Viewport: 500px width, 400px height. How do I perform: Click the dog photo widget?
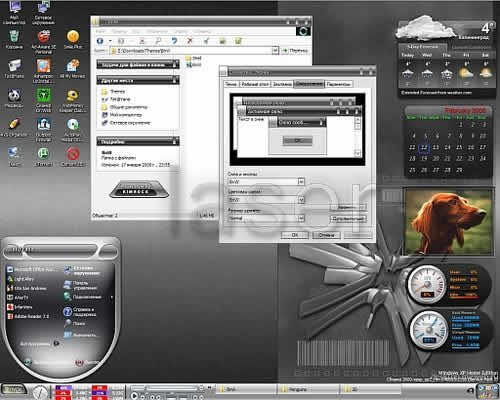tap(448, 222)
